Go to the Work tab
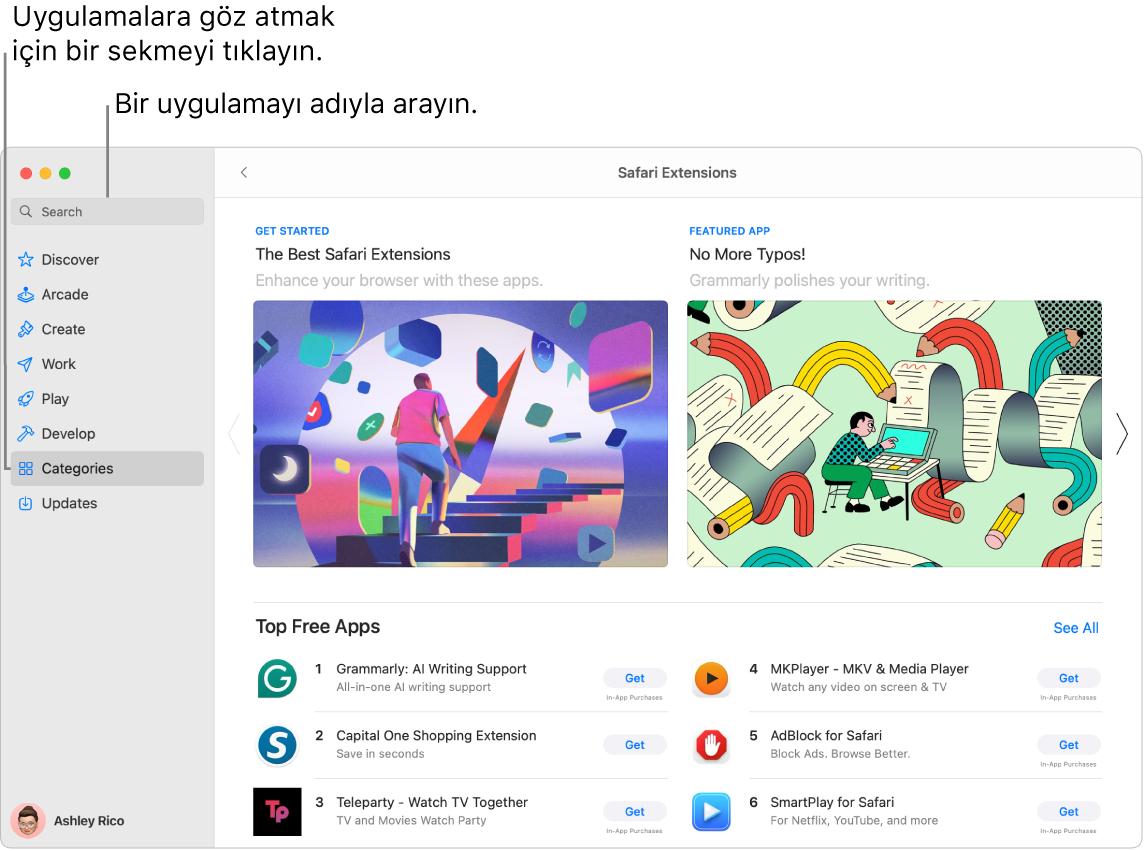Screen dimensions: 1146x851 coord(58,364)
